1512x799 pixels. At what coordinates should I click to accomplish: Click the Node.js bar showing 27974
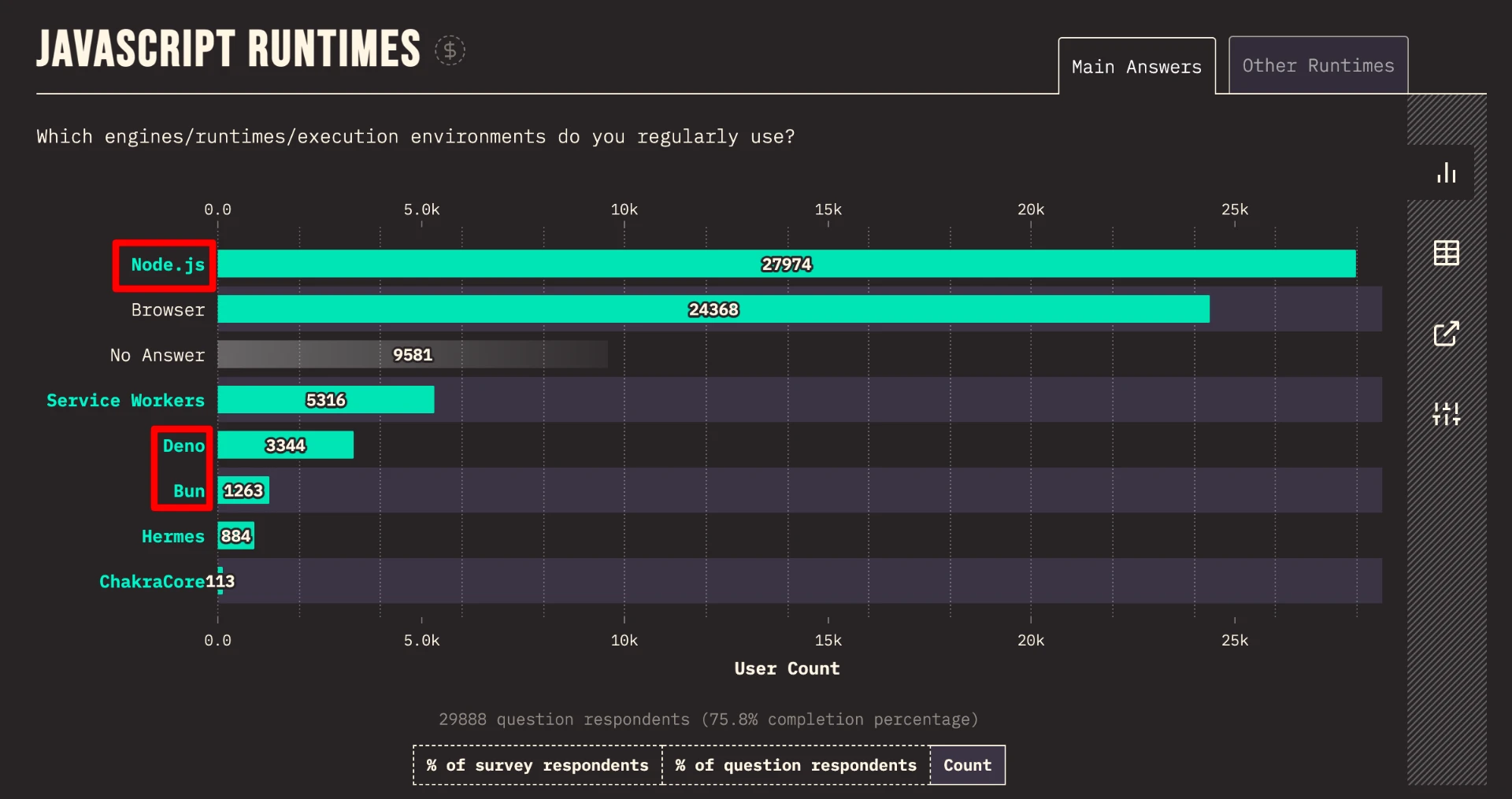pyautogui.click(x=787, y=264)
